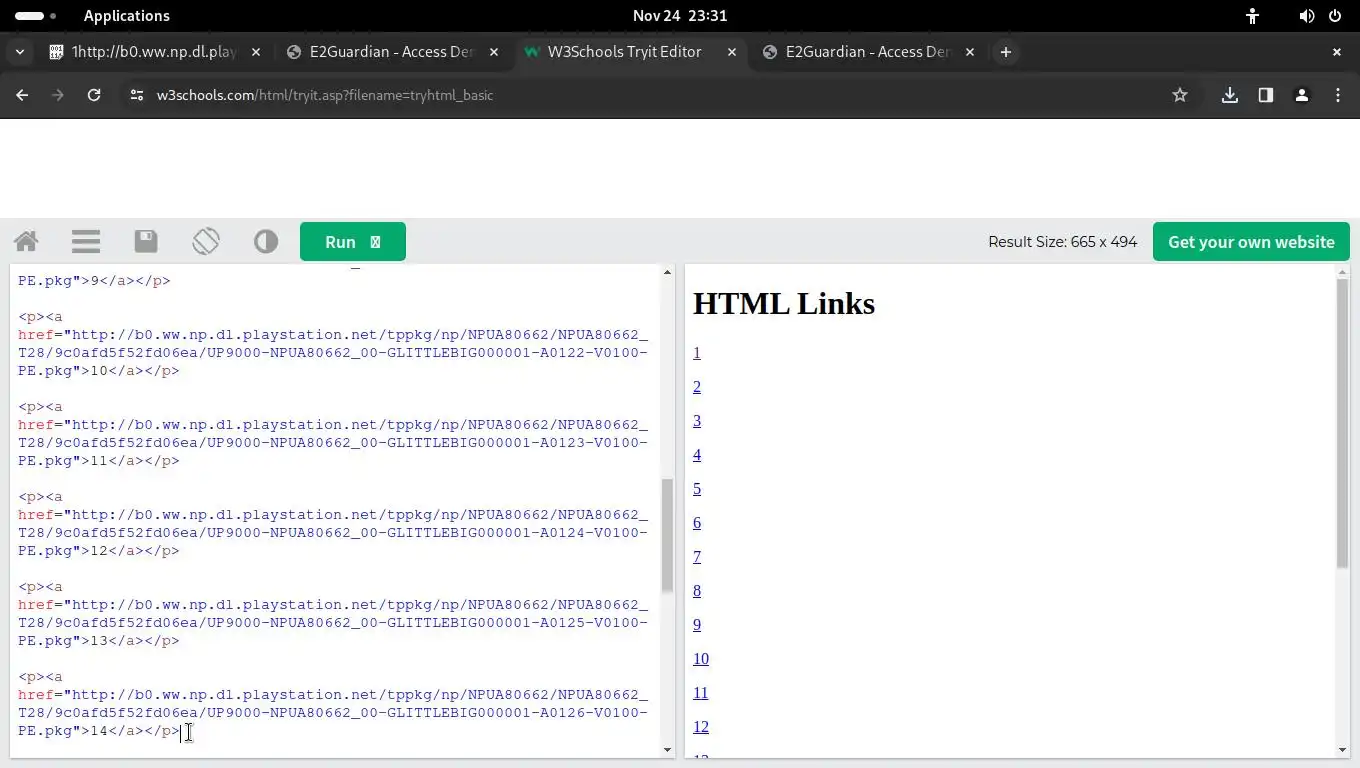The image size is (1360, 768).
Task: Open link 8 in the result
Action: tap(697, 591)
